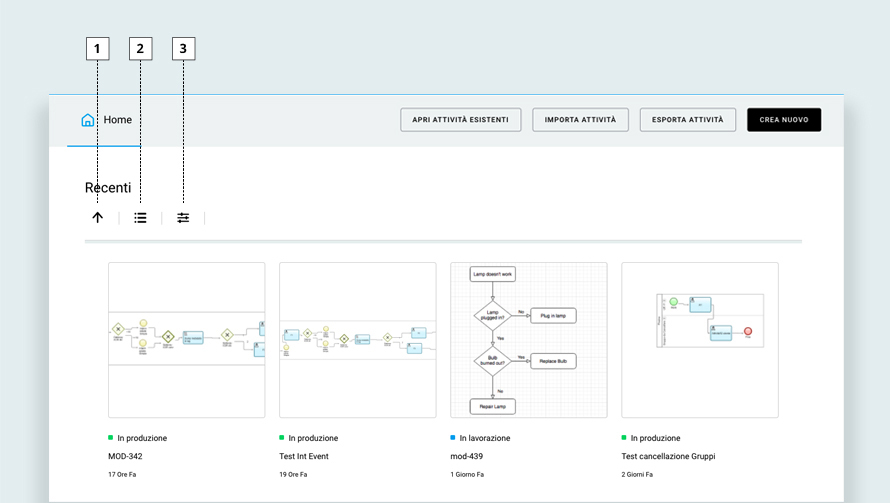
Task: Click the house icon next to Home
Action: tap(88, 120)
